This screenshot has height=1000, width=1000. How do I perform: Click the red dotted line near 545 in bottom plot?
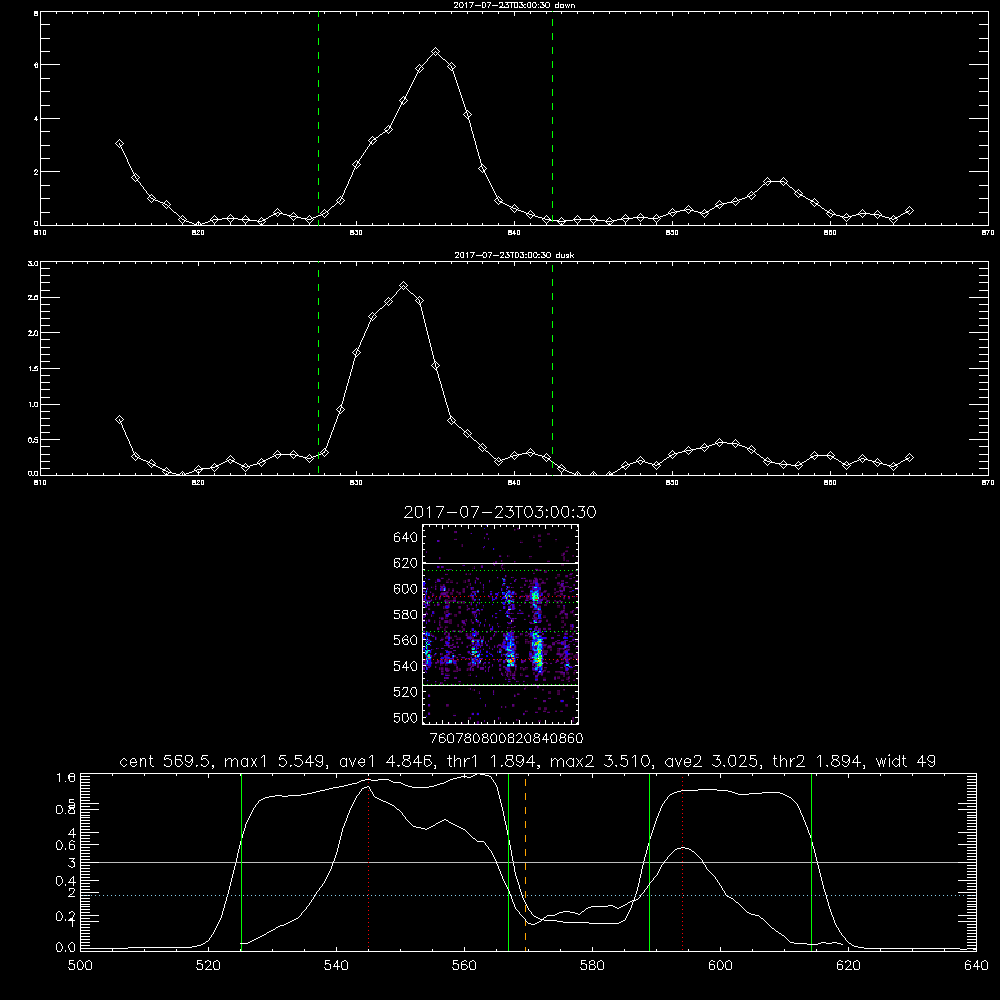[x=369, y=861]
